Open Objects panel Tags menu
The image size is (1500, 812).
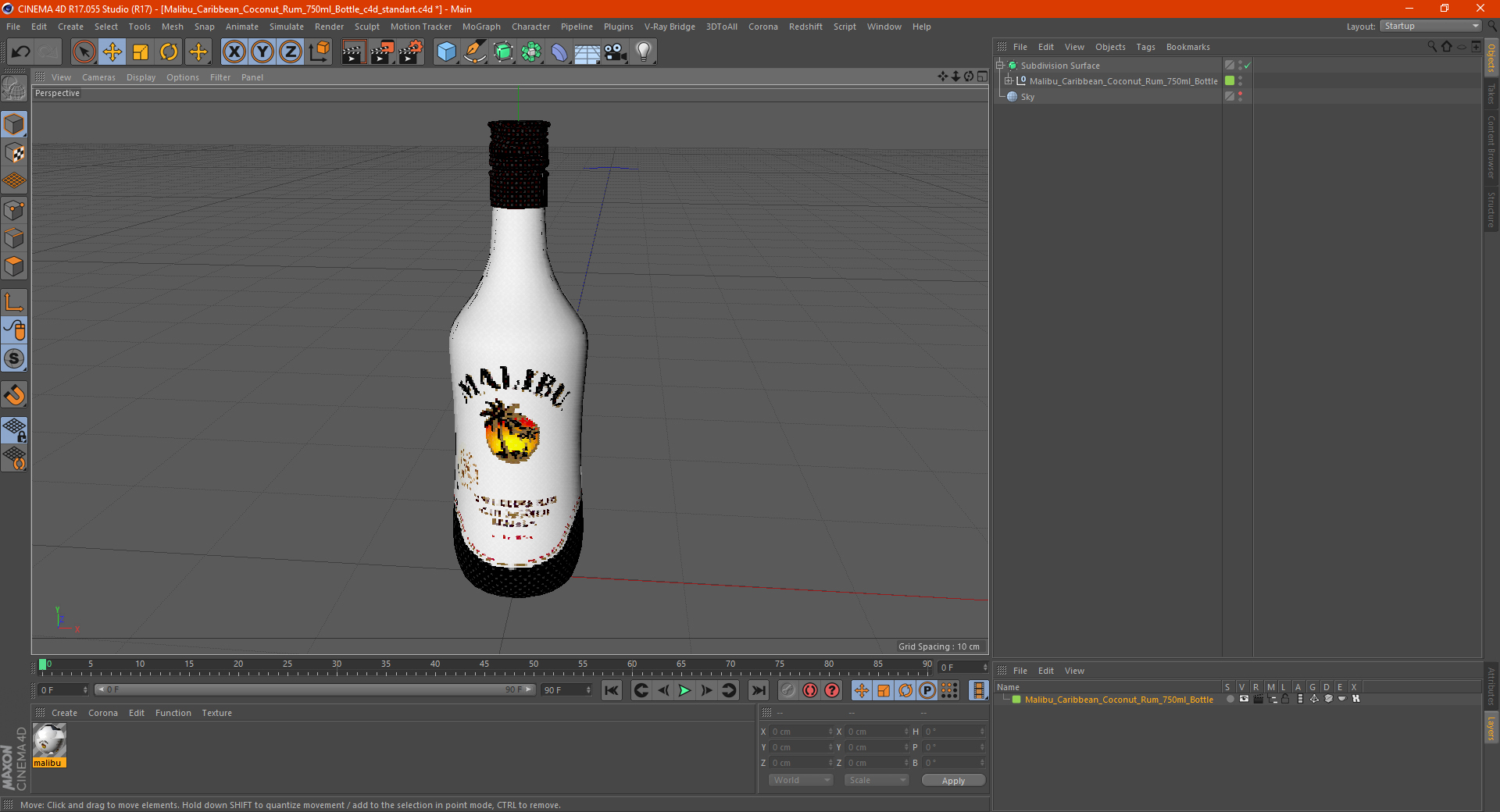[x=1145, y=47]
